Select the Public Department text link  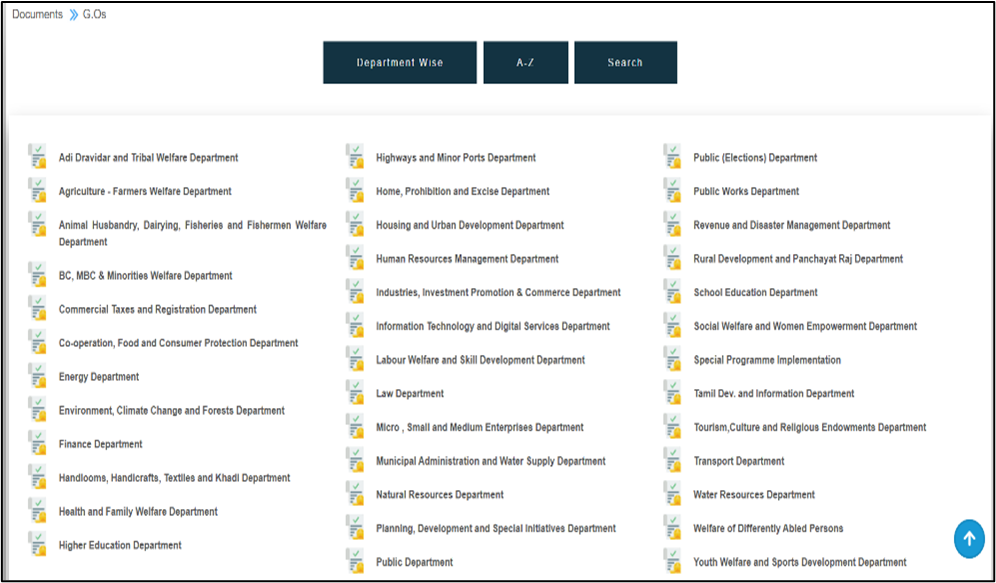[414, 562]
